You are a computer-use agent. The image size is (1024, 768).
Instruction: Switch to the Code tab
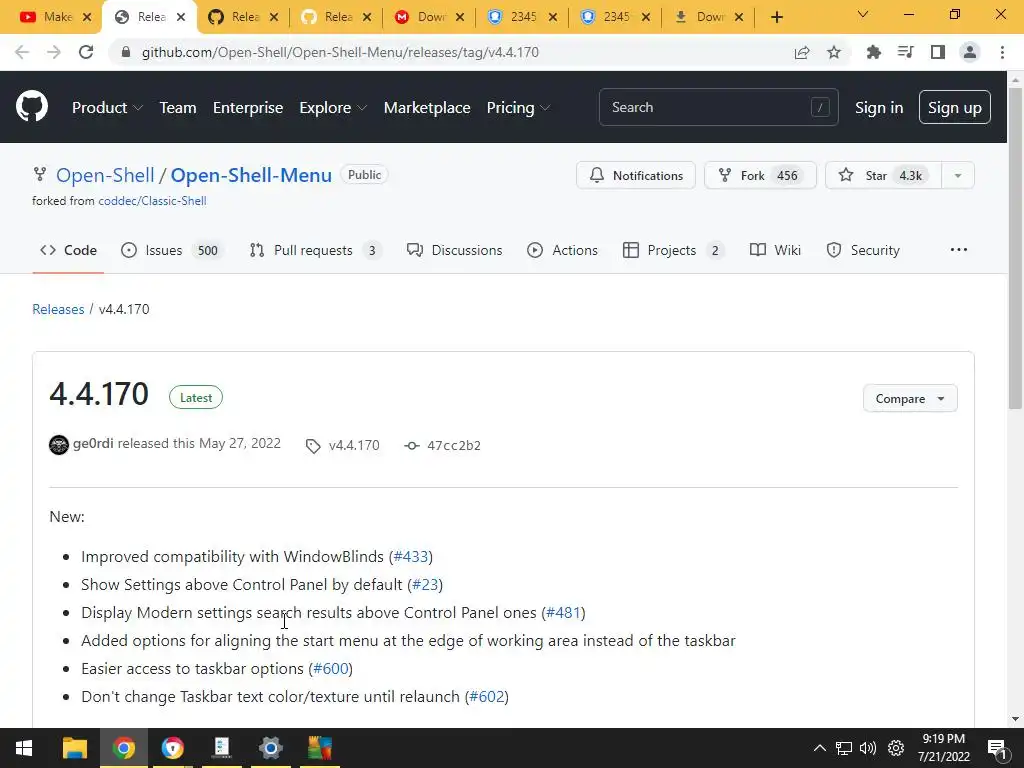[x=68, y=250]
